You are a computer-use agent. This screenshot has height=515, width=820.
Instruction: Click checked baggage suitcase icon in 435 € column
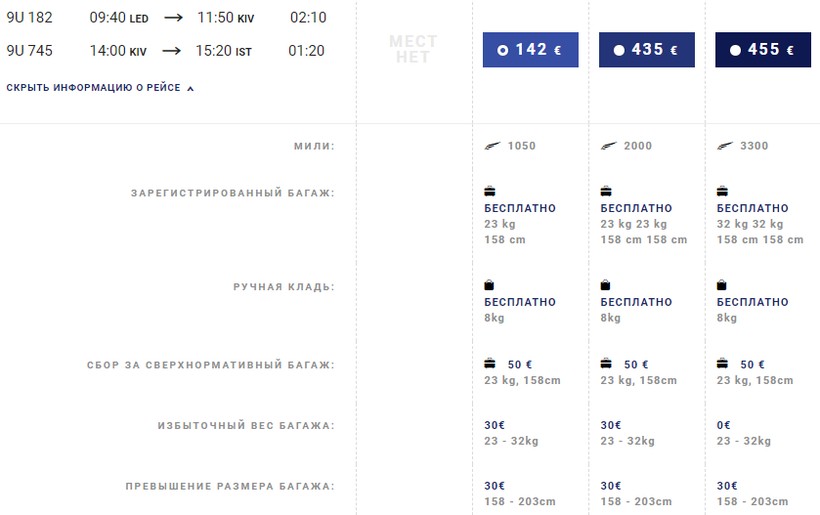(606, 191)
